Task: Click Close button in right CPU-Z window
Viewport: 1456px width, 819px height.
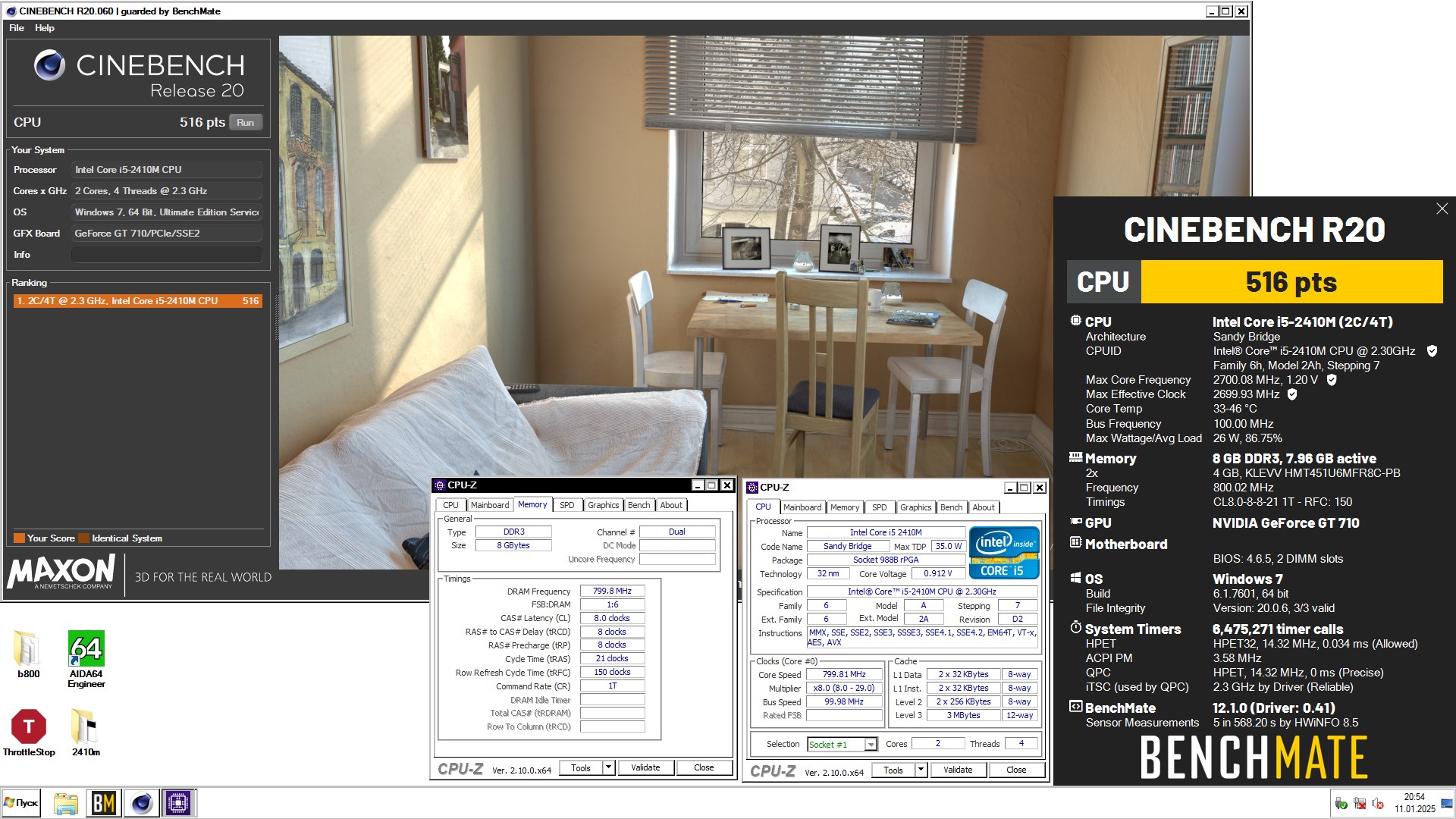Action: pyautogui.click(x=1016, y=770)
